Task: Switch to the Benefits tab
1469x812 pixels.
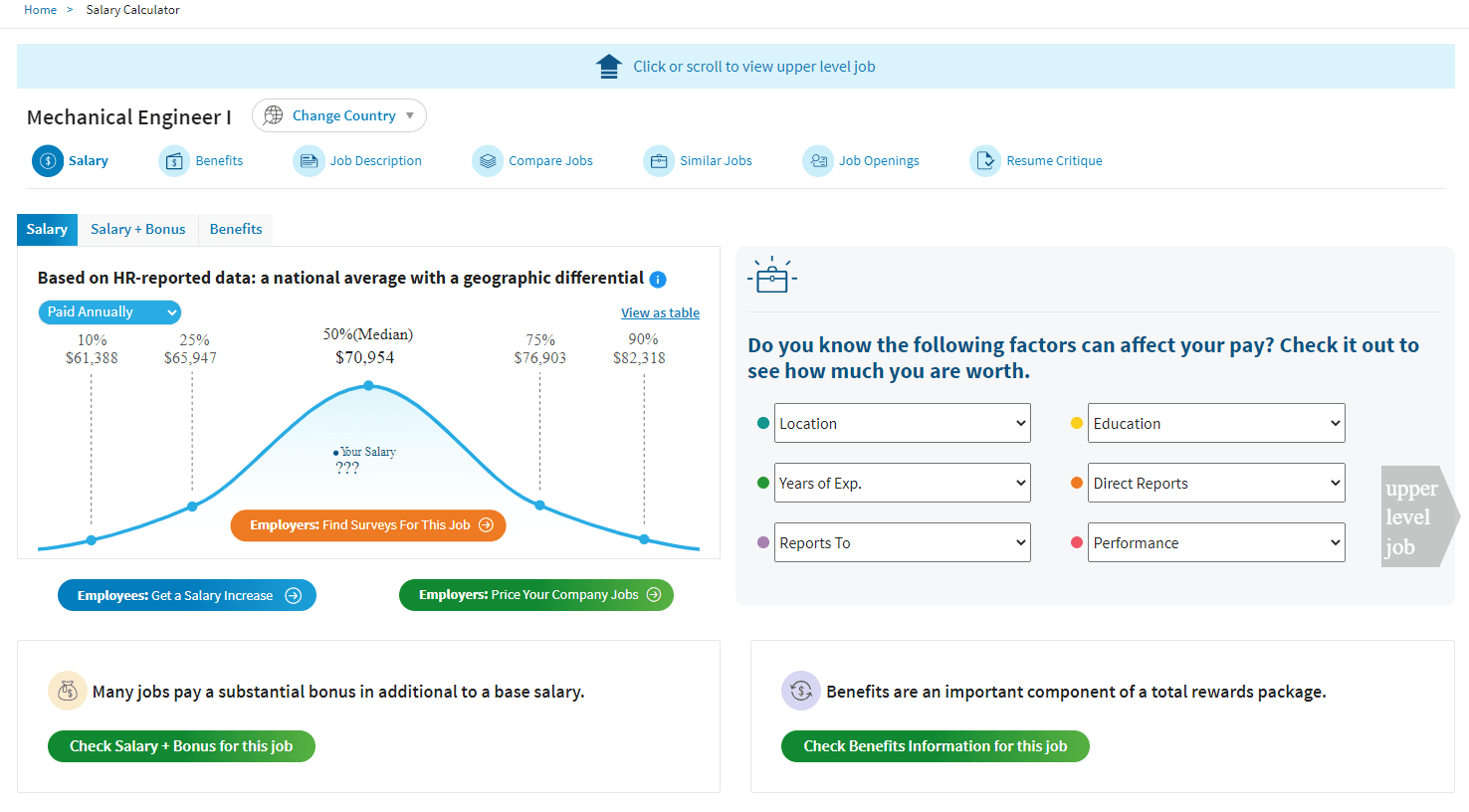Action: 236,229
